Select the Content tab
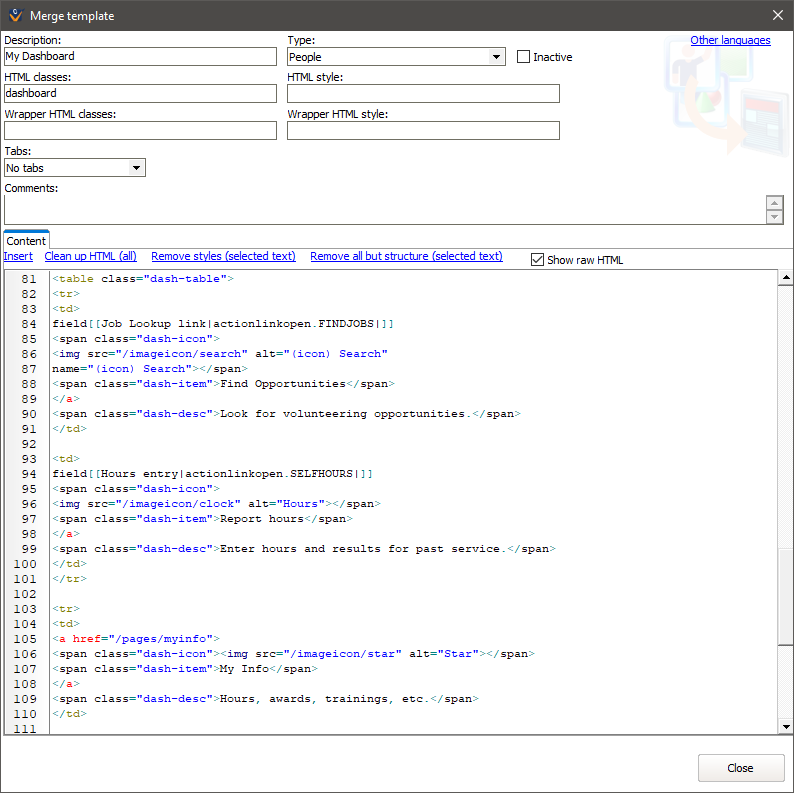794x793 pixels. coord(26,241)
